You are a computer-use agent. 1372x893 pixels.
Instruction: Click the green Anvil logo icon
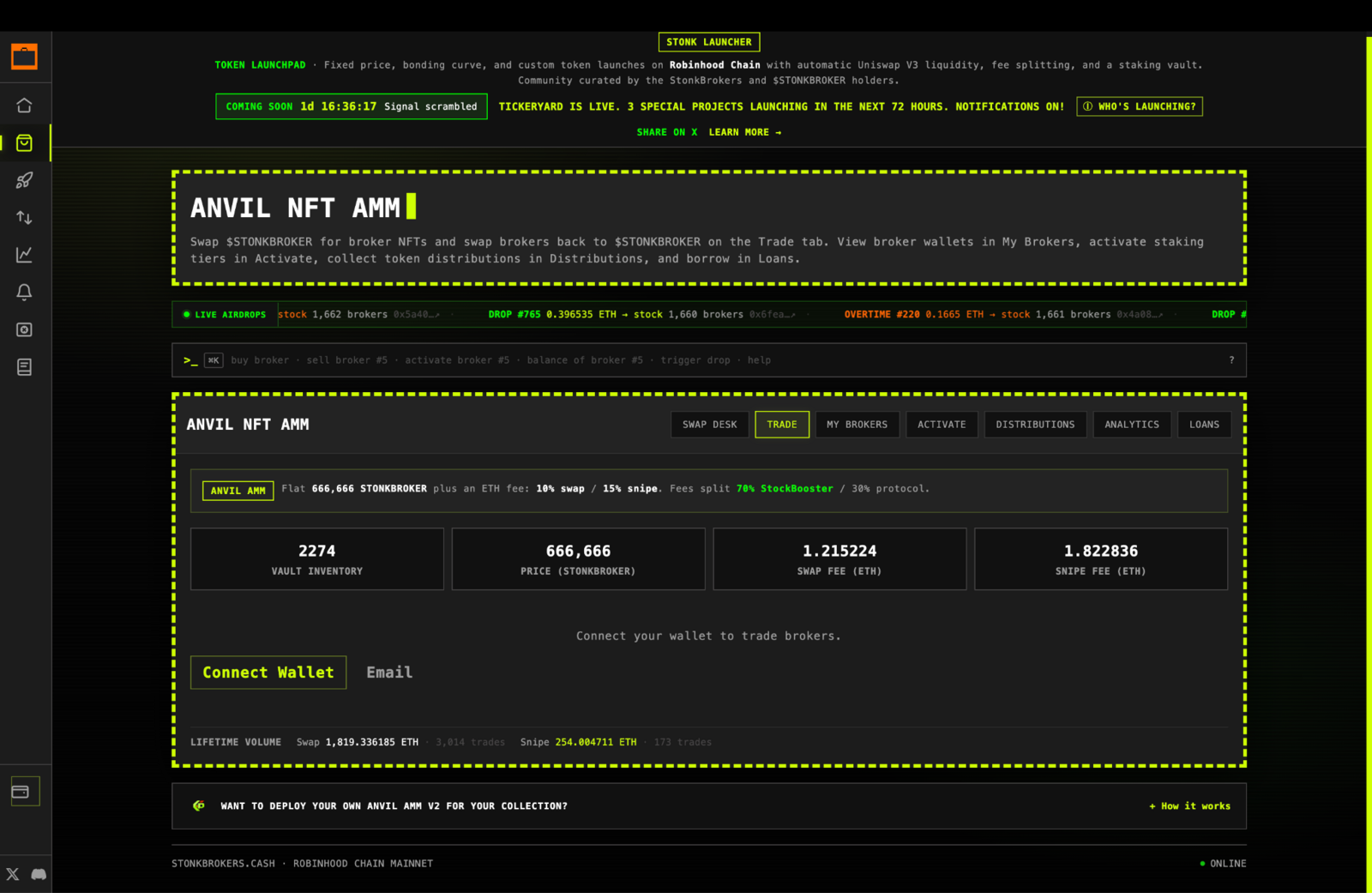[x=199, y=806]
